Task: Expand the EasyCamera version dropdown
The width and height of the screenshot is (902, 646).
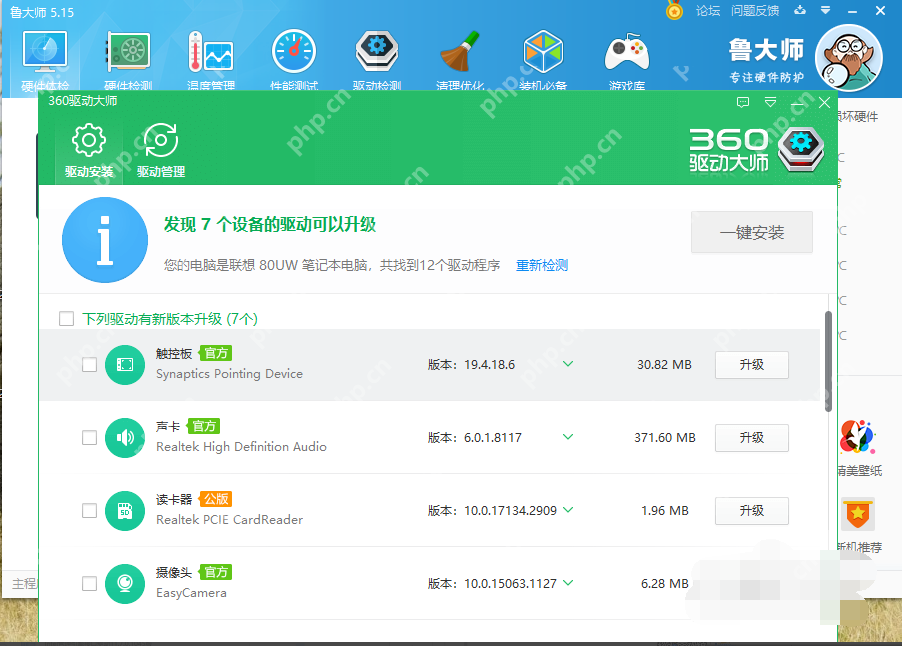Action: click(568, 583)
